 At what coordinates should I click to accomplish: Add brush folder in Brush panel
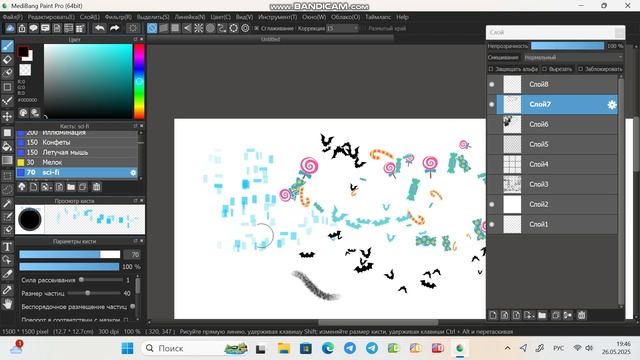pyautogui.click(x=71, y=187)
